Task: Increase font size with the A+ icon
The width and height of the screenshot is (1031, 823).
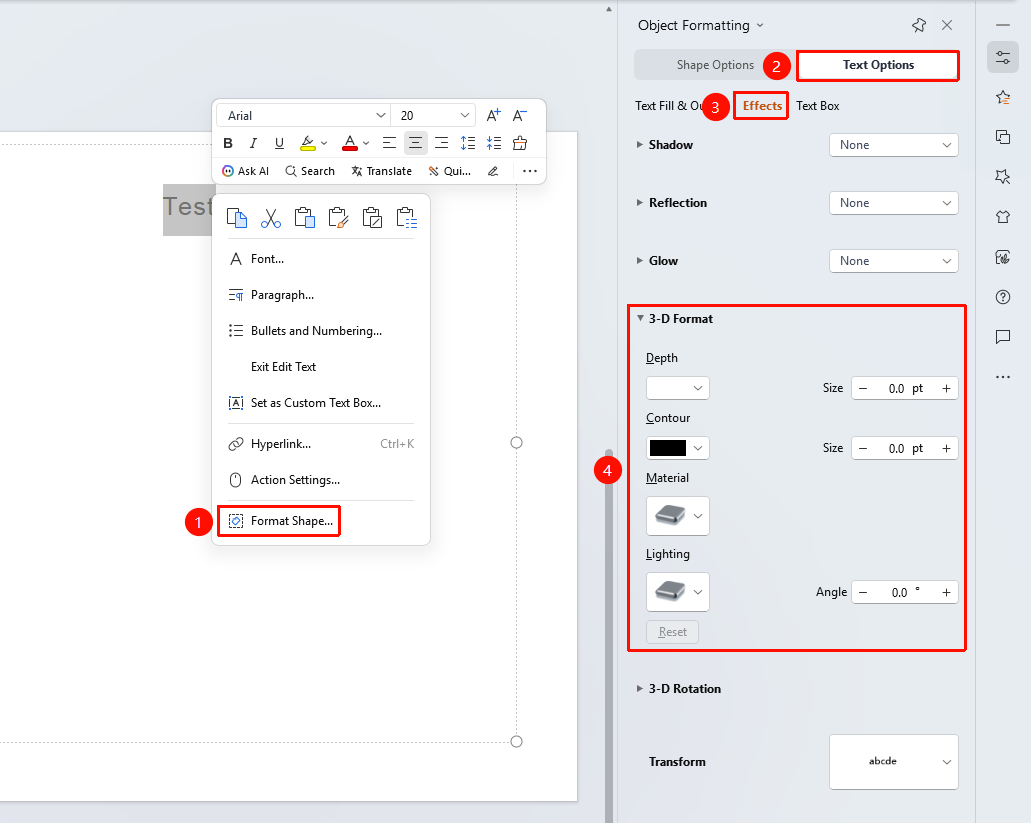Action: [493, 116]
